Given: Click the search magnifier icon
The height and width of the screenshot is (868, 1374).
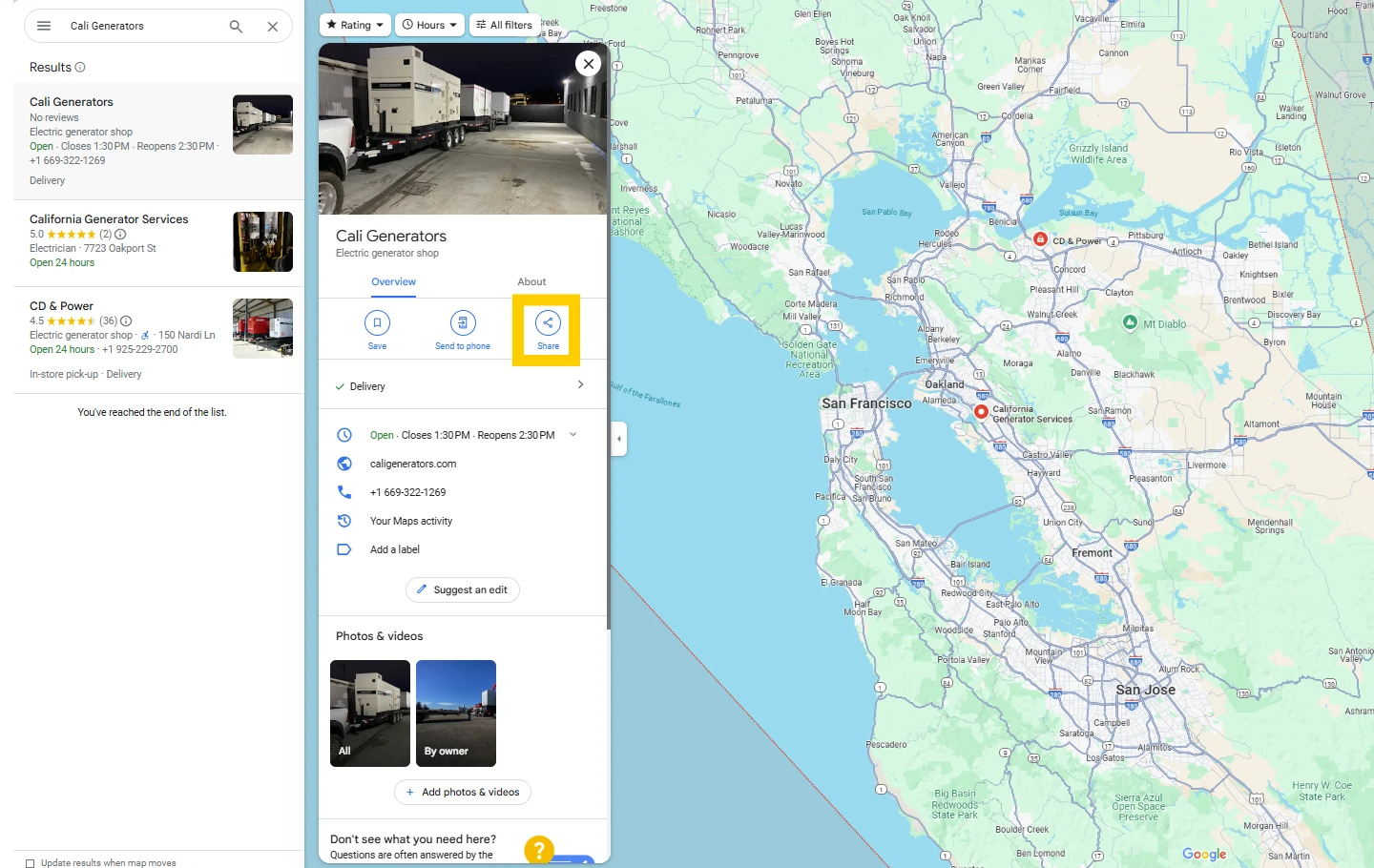Looking at the screenshot, I should coord(236,27).
